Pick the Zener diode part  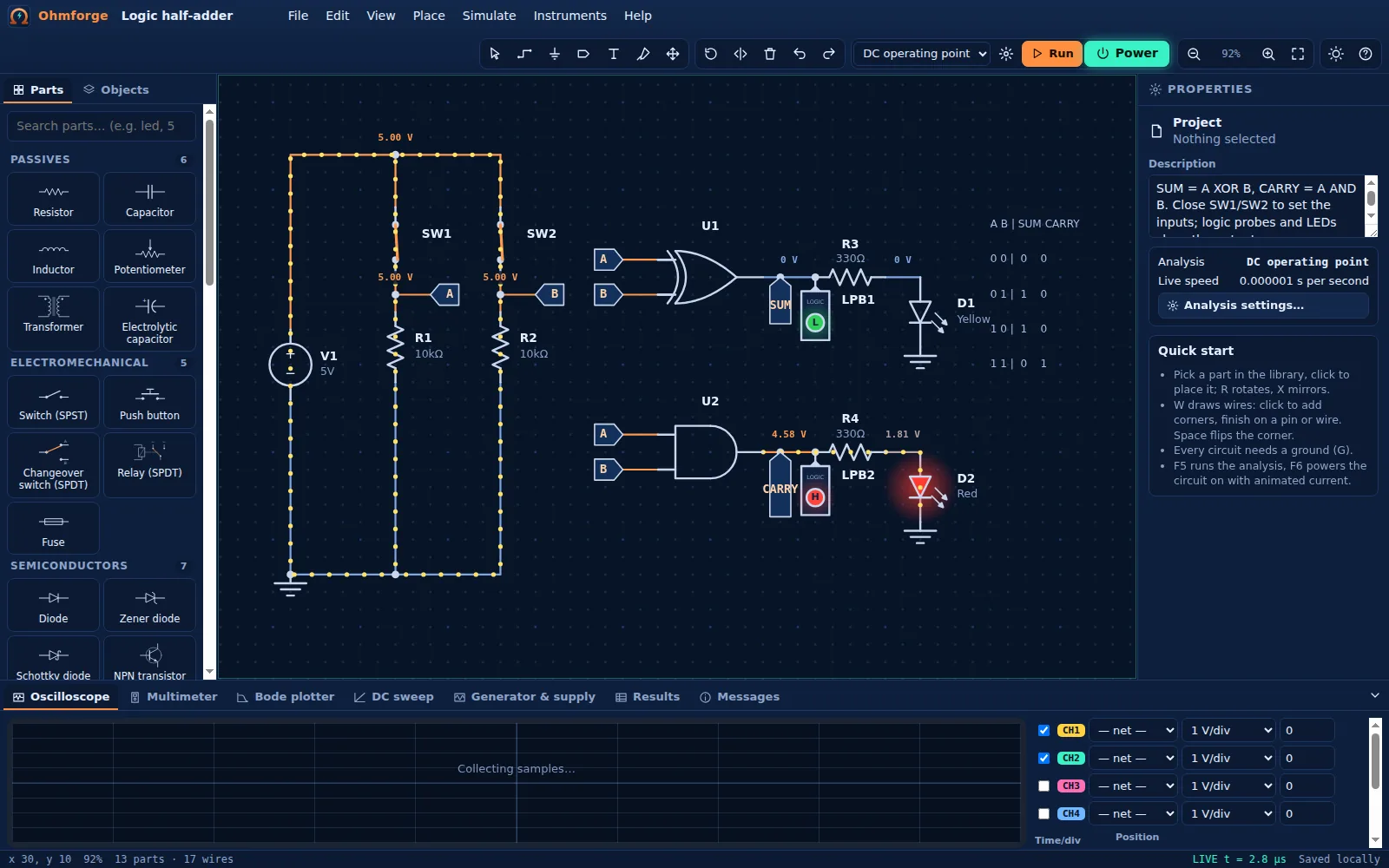point(149,605)
